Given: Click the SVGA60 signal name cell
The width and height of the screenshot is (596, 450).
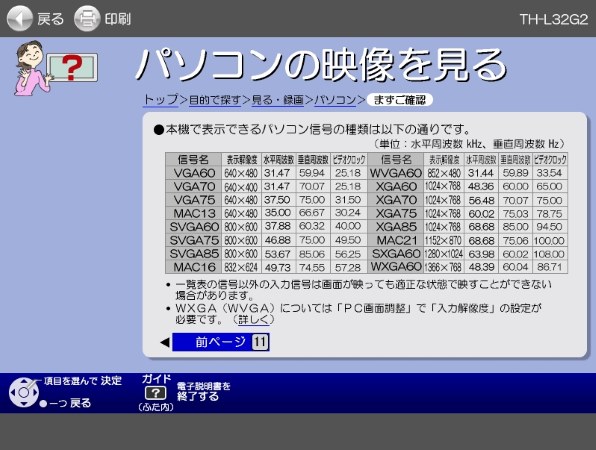Looking at the screenshot, I should pos(194,227).
